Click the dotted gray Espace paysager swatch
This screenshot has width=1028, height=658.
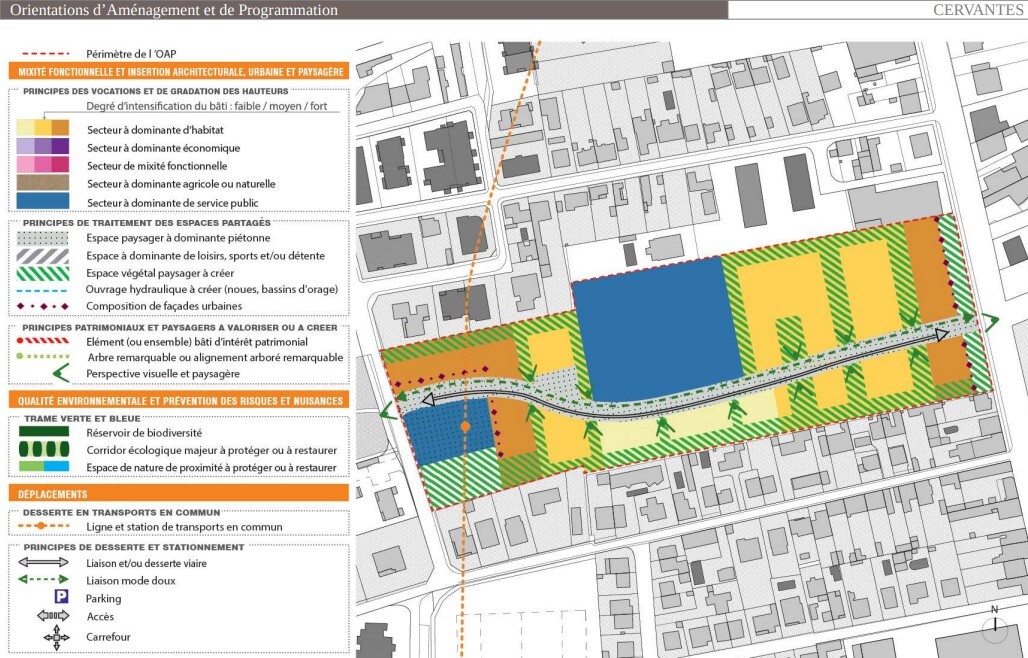click(43, 238)
